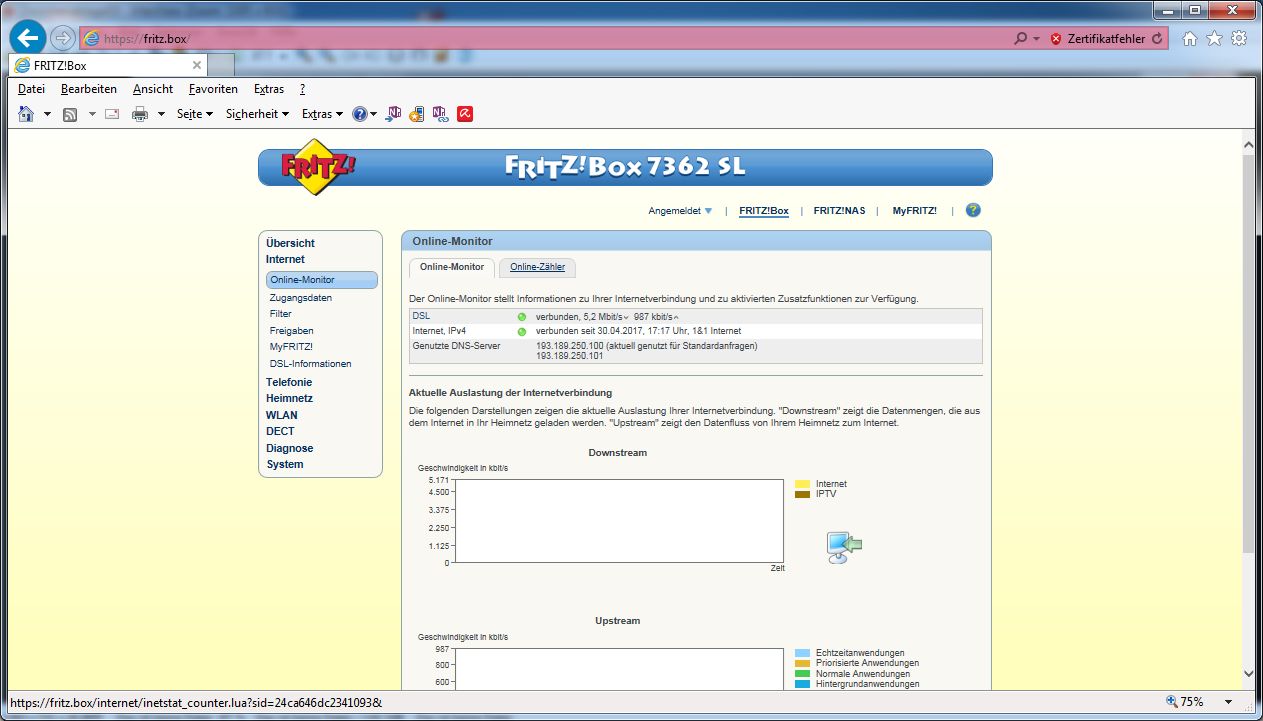1263x721 pixels.
Task: Select the Online-Monitor tab
Action: 451,267
